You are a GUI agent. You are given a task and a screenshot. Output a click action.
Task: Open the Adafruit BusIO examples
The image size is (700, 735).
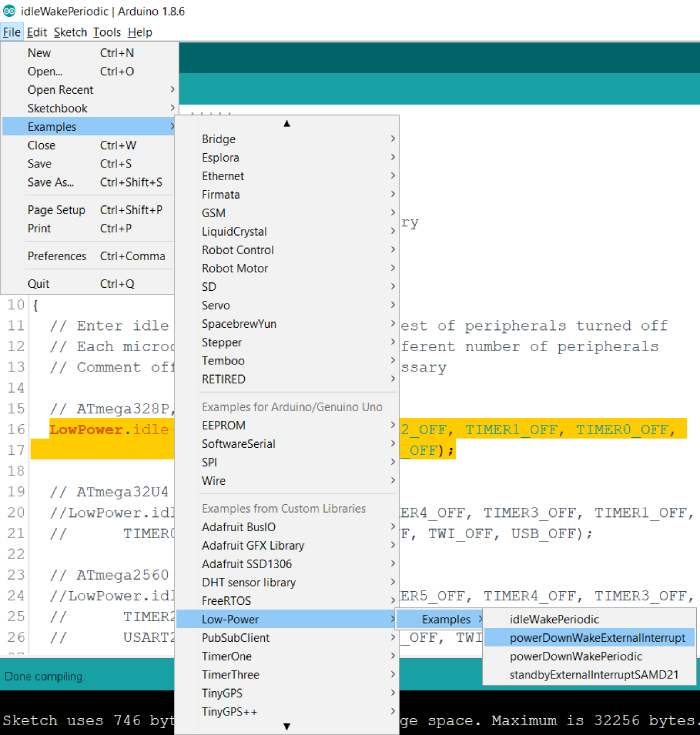[287, 527]
